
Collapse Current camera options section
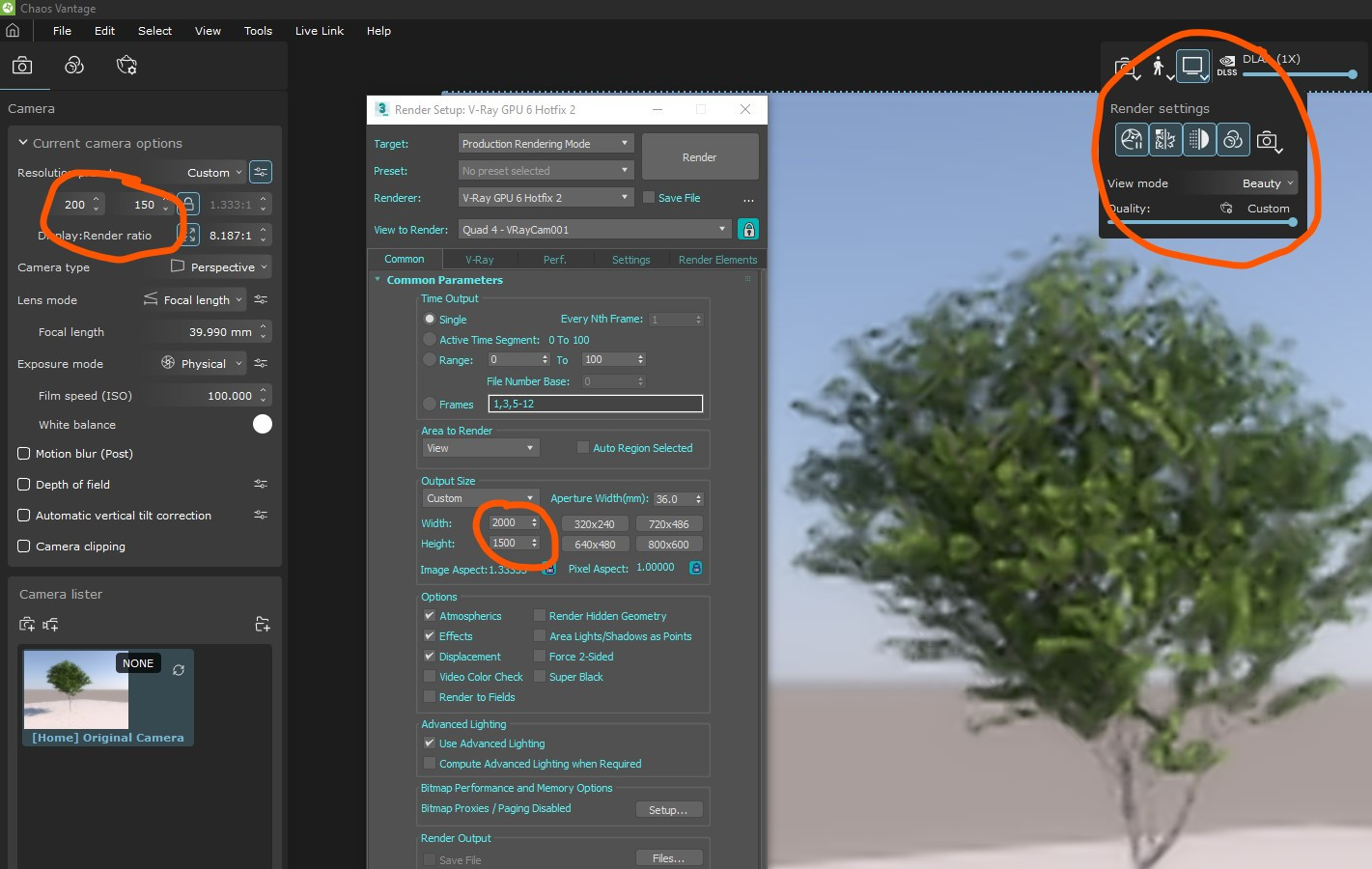[x=23, y=142]
